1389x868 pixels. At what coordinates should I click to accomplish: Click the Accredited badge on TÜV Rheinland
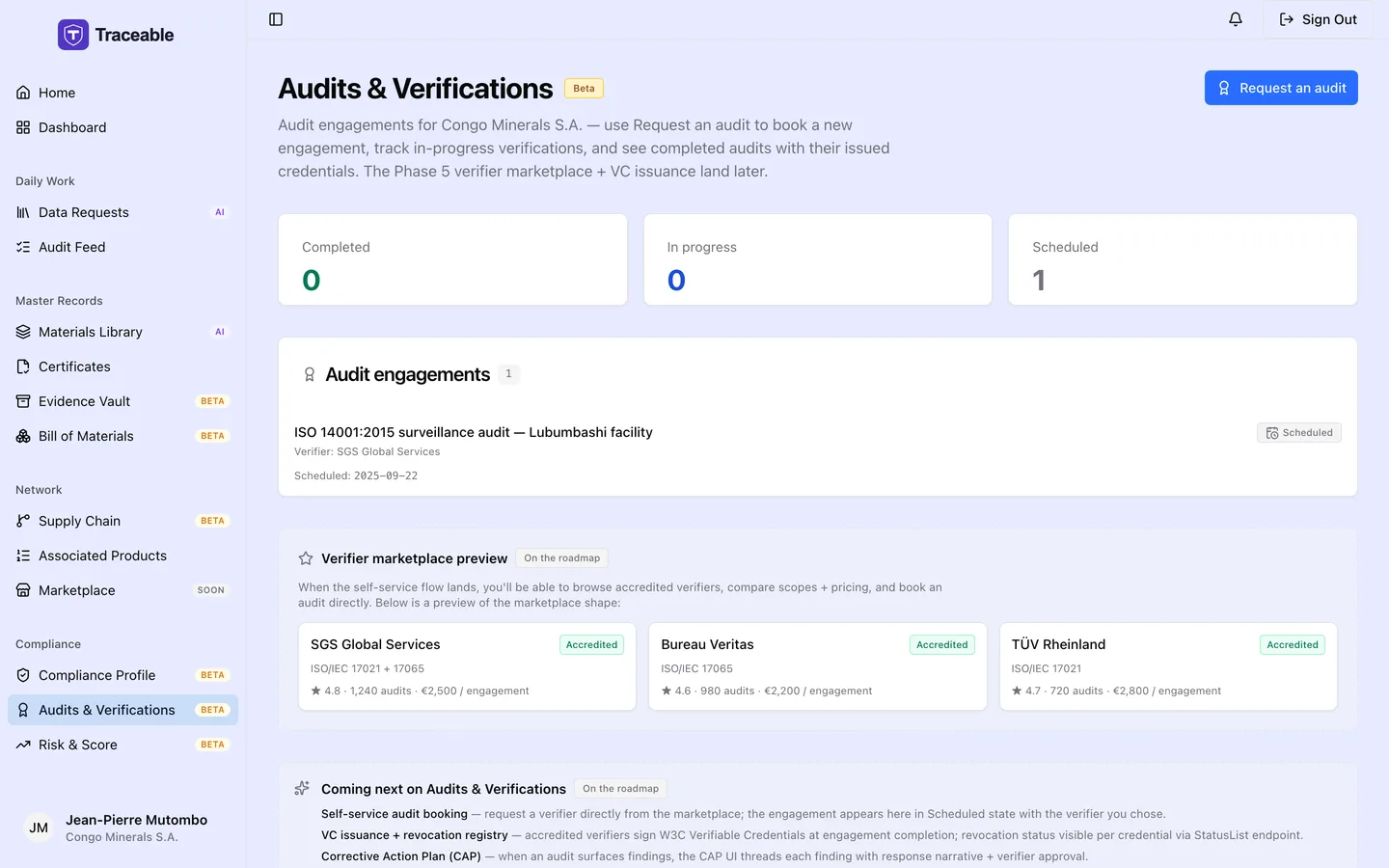tap(1293, 645)
